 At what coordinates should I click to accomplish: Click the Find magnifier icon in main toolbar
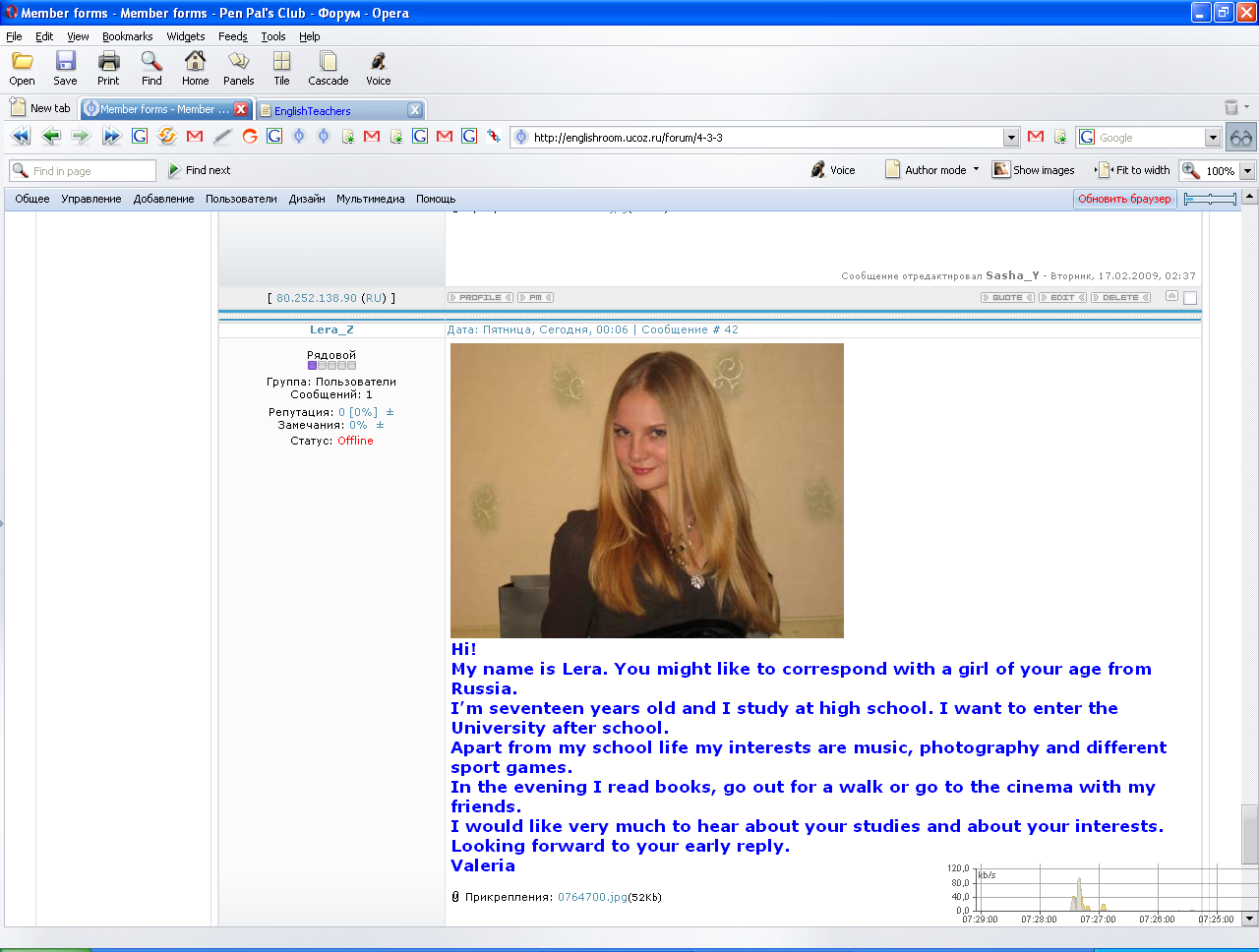point(151,61)
